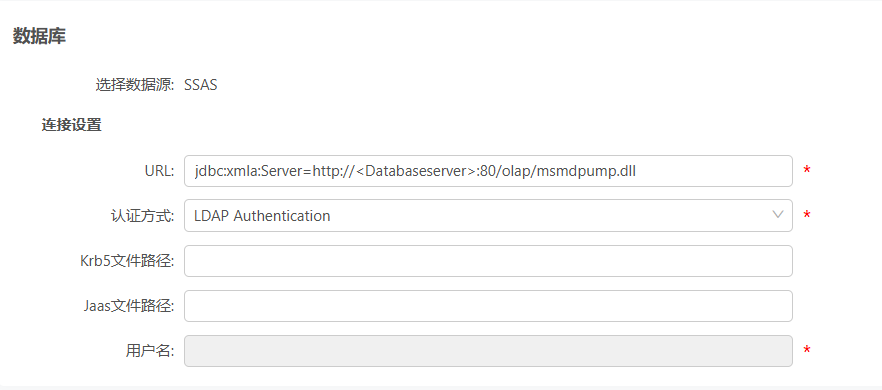Place cursor in the jdbc:xmla URL text
Viewport: 882px width, 390px height.
(415, 171)
